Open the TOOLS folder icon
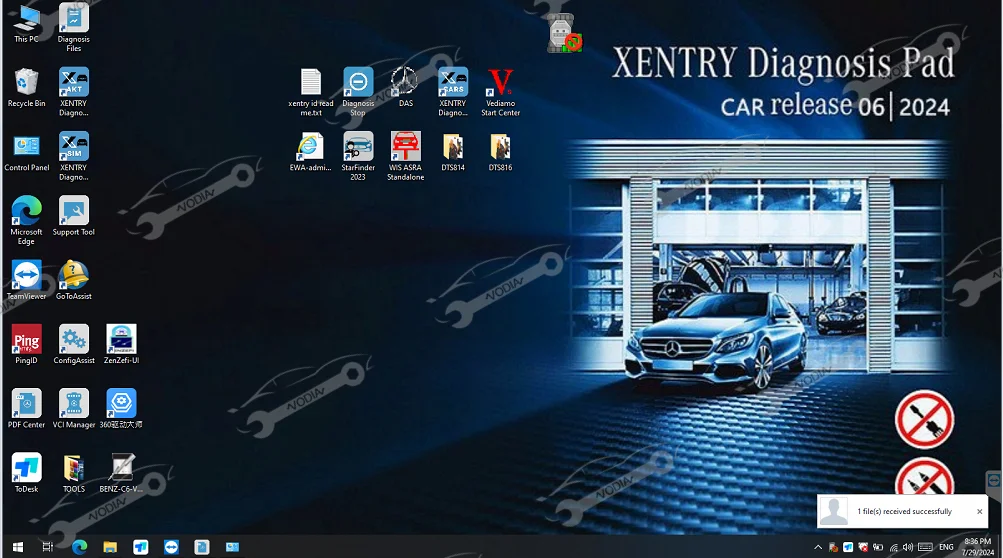 click(x=74, y=473)
